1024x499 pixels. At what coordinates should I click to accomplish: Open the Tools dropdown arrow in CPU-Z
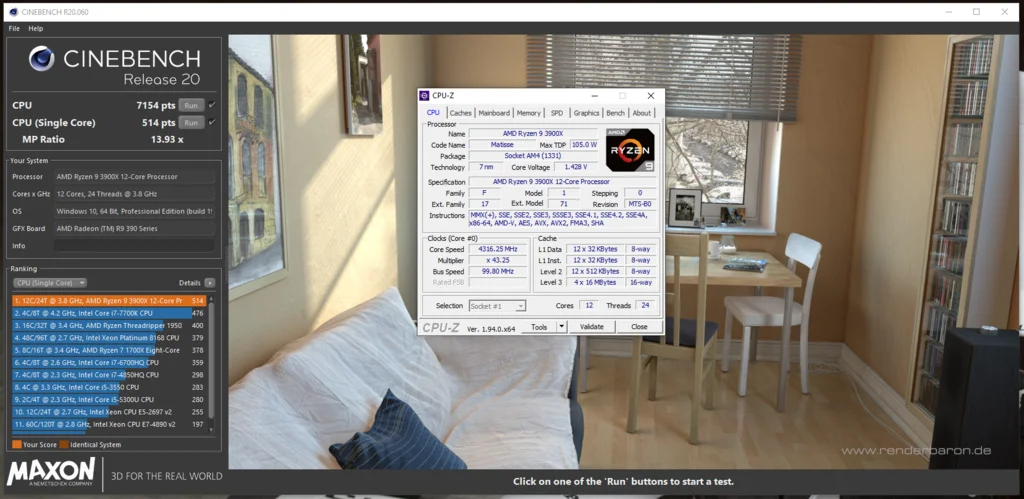[x=561, y=327]
